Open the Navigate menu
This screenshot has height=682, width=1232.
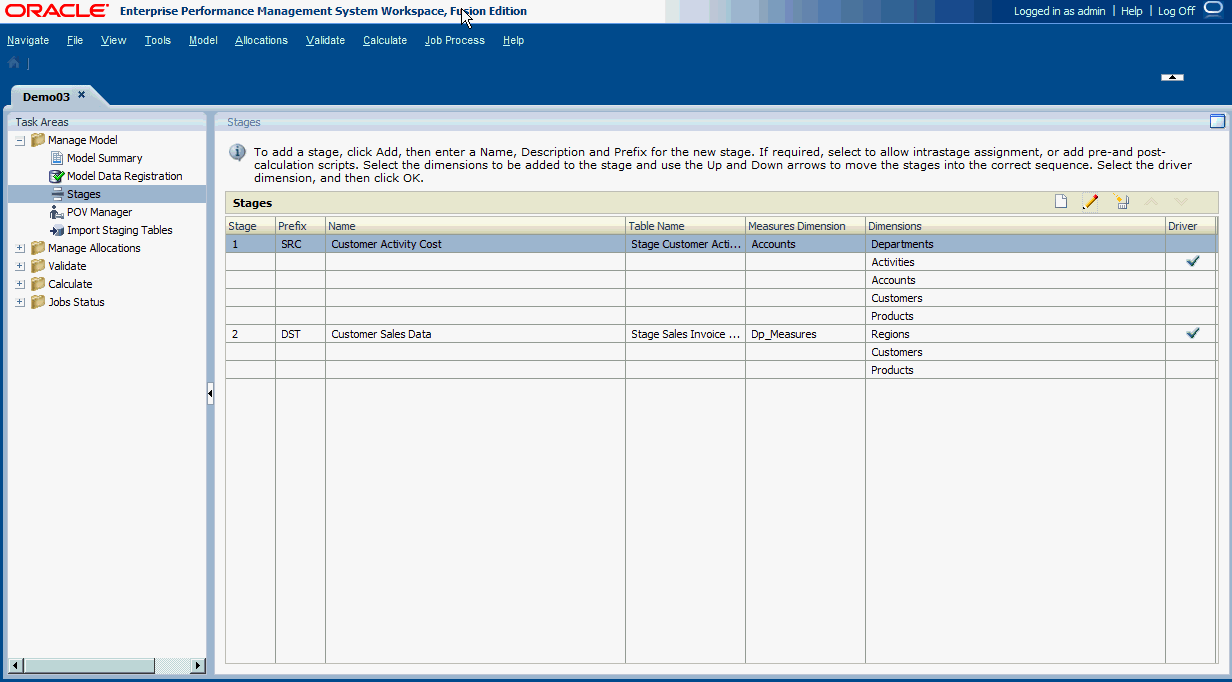coord(28,40)
